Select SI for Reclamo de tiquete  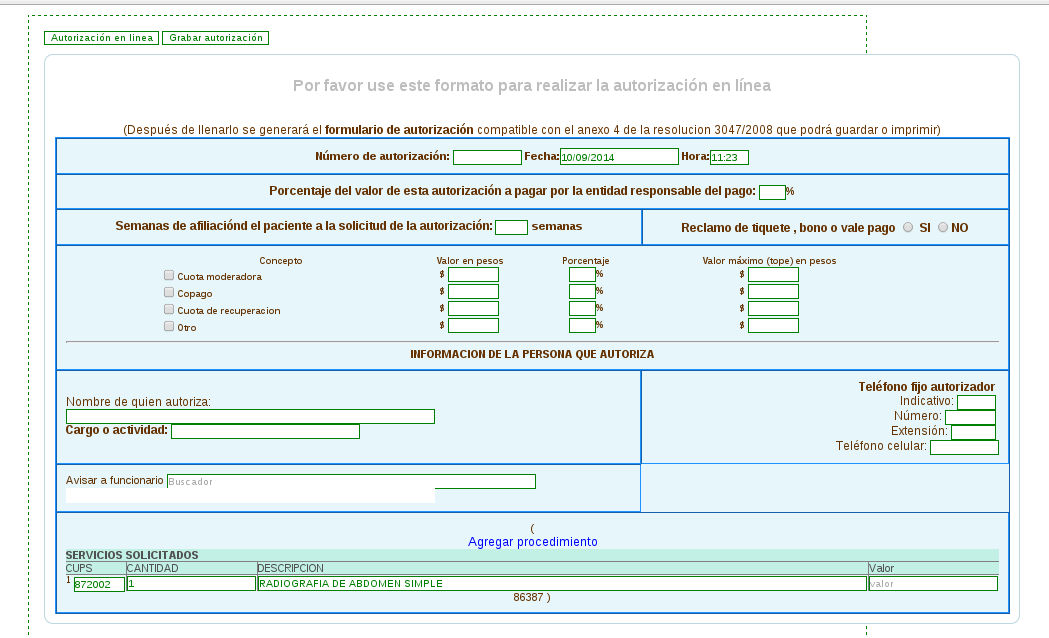click(x=908, y=227)
